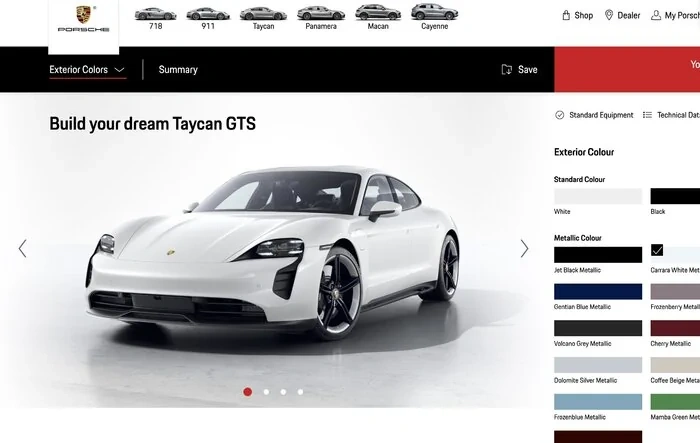Go to the fourth carousel dot
The height and width of the screenshot is (443, 700).
pos(300,392)
